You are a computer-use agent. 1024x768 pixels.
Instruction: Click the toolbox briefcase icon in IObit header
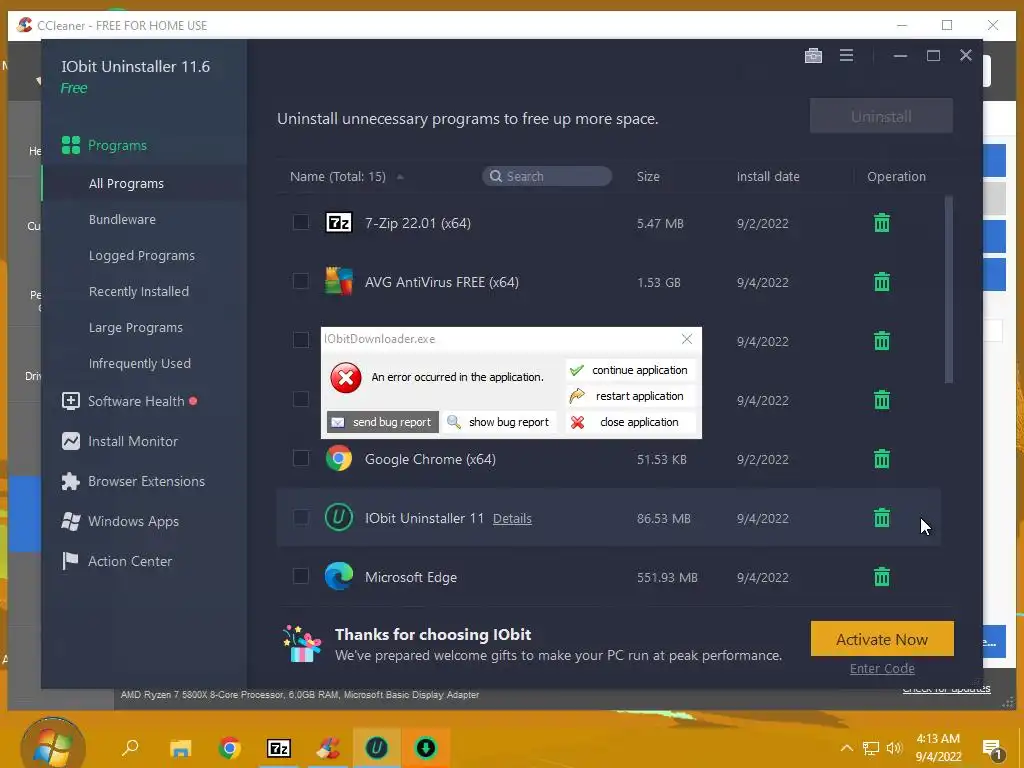coord(813,56)
